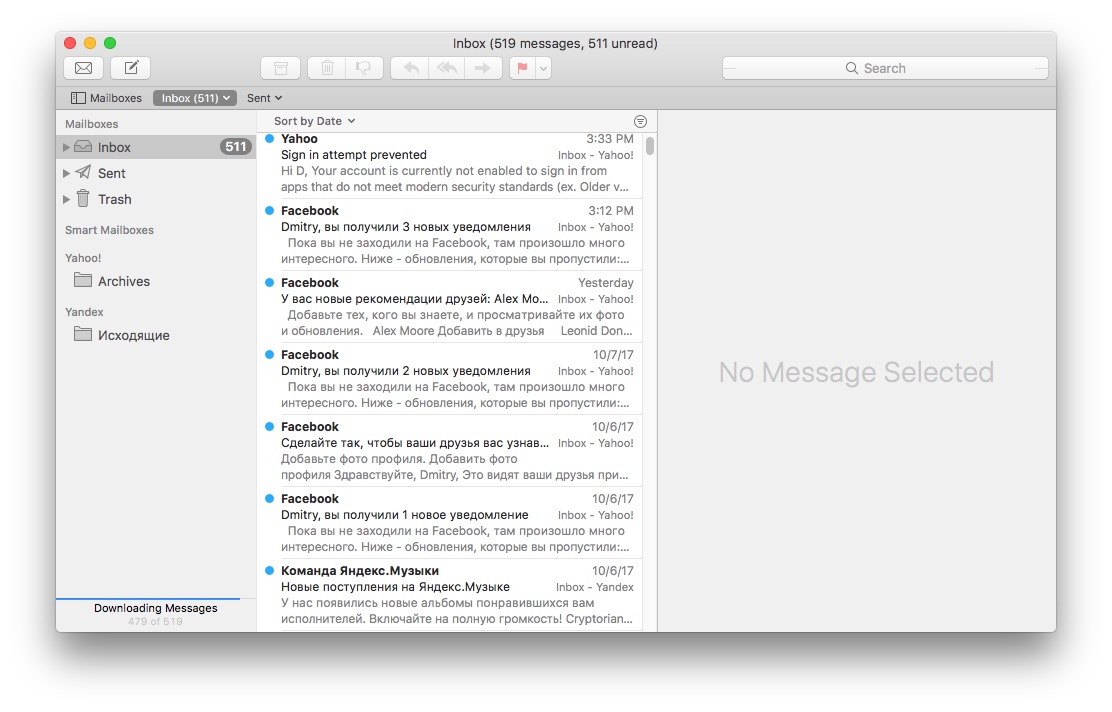Click the Delete trash icon in toolbar
Screen dimensions: 1112x712
pos(327,68)
